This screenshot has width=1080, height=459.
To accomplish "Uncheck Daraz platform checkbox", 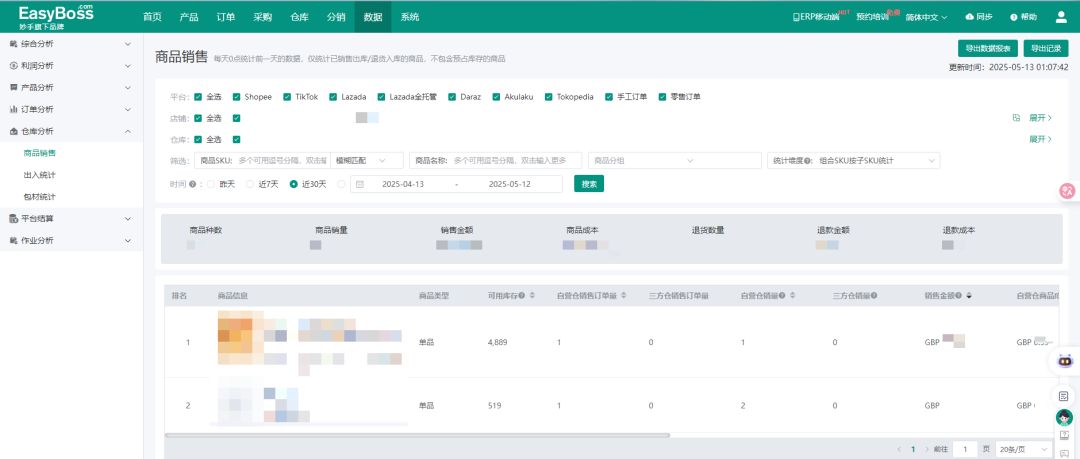I will (453, 96).
